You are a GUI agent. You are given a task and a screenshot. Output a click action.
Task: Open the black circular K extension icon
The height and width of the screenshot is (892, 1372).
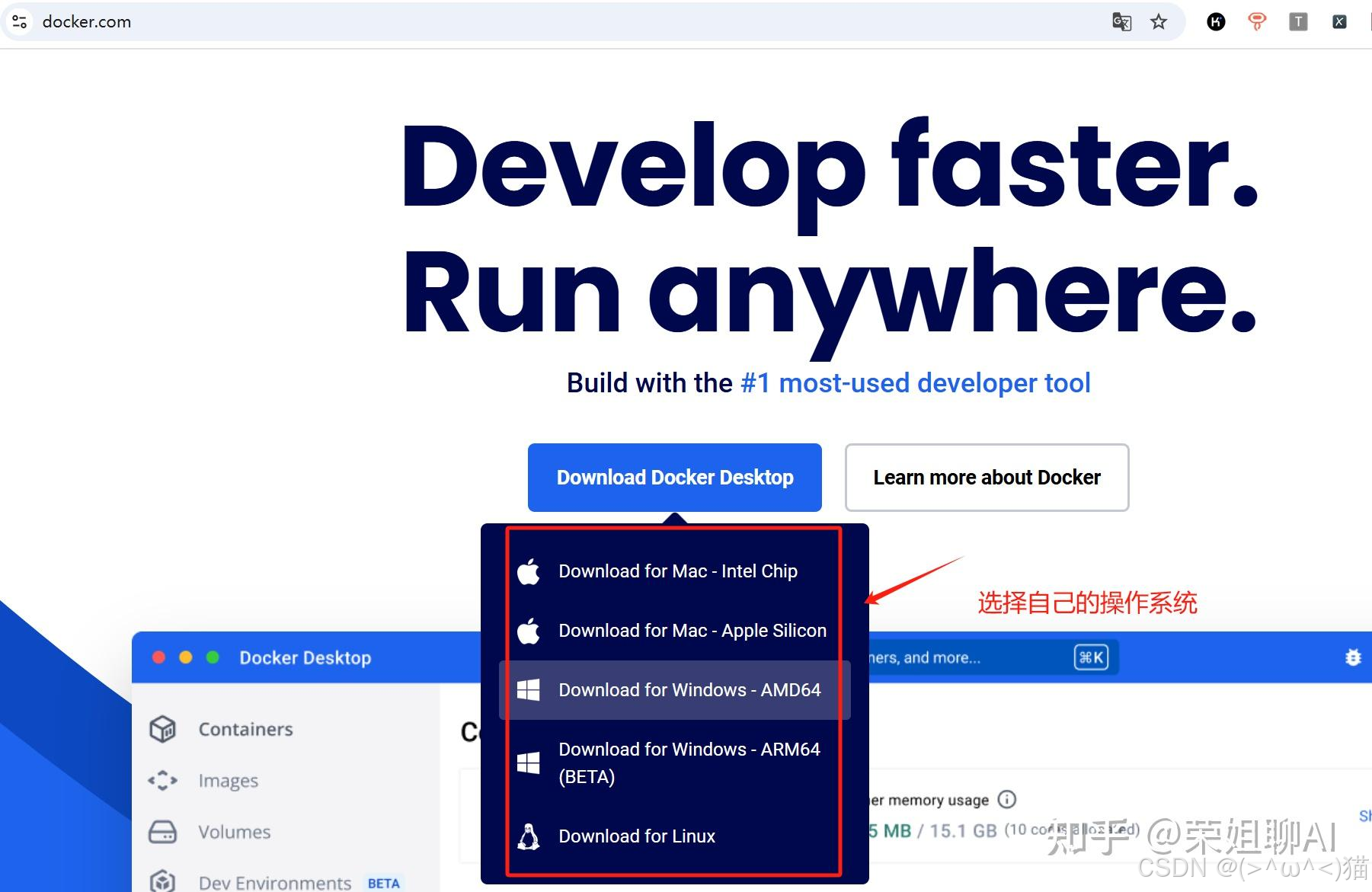(1217, 21)
